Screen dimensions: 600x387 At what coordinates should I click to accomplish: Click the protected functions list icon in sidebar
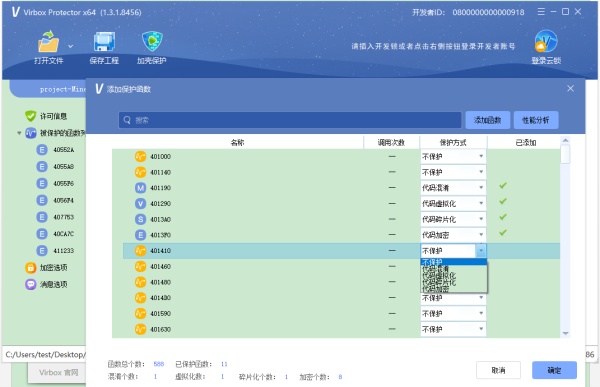pyautogui.click(x=31, y=133)
